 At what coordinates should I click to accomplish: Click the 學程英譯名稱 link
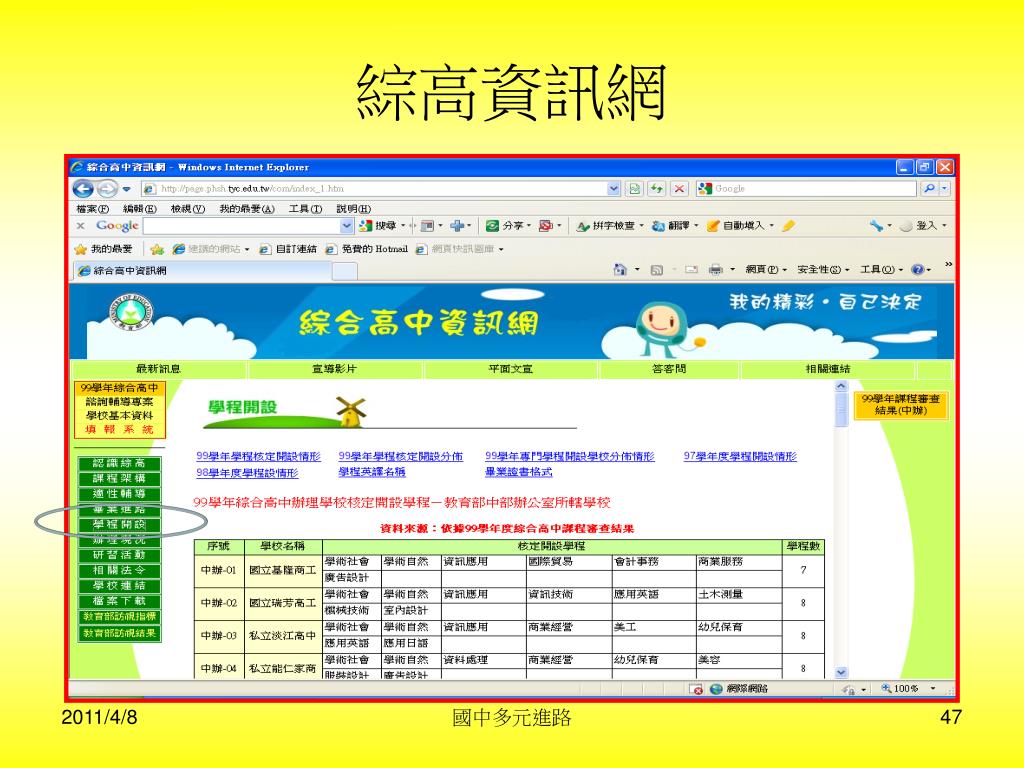click(x=371, y=472)
